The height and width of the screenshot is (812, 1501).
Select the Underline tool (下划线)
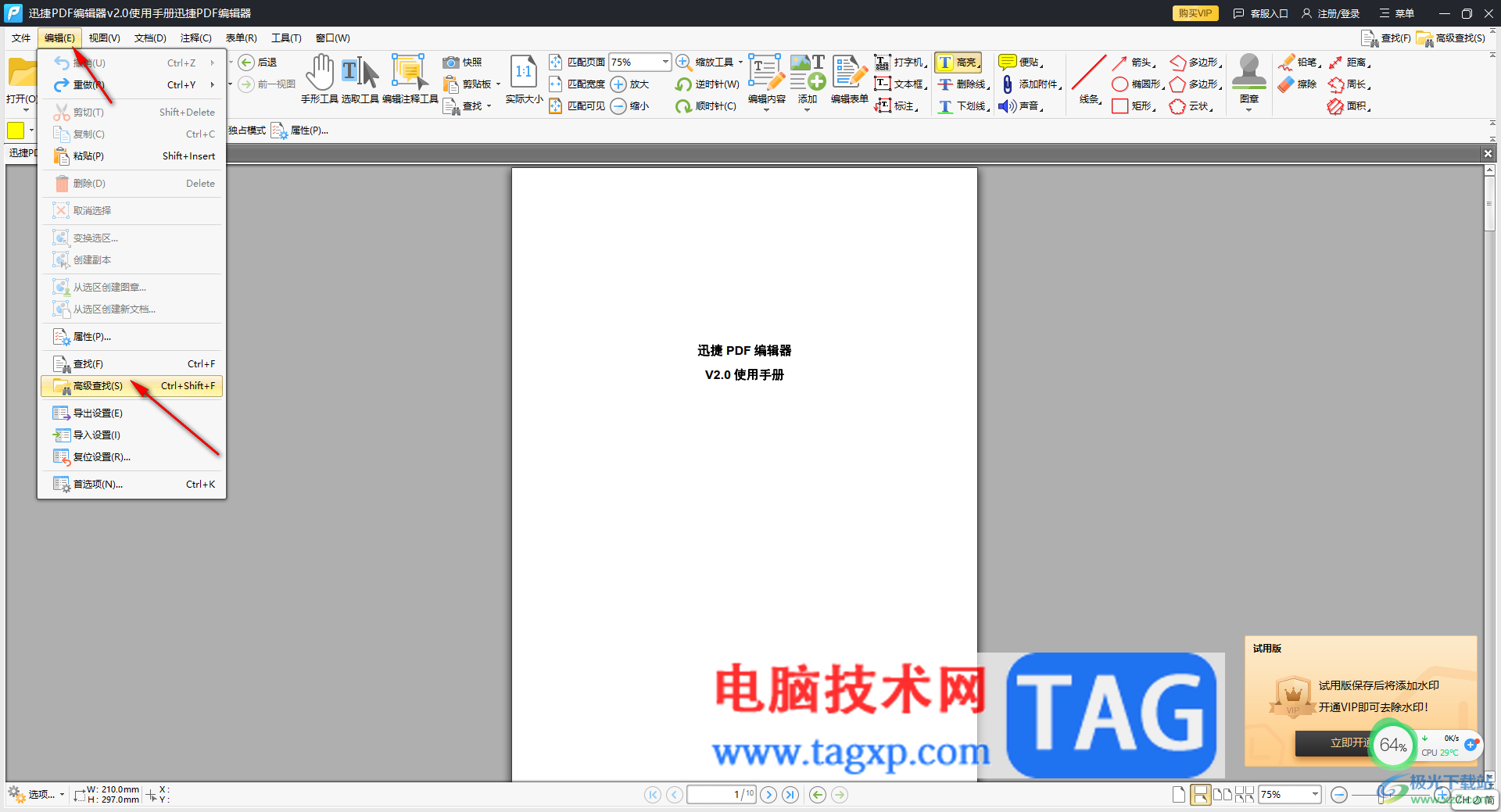tap(964, 106)
